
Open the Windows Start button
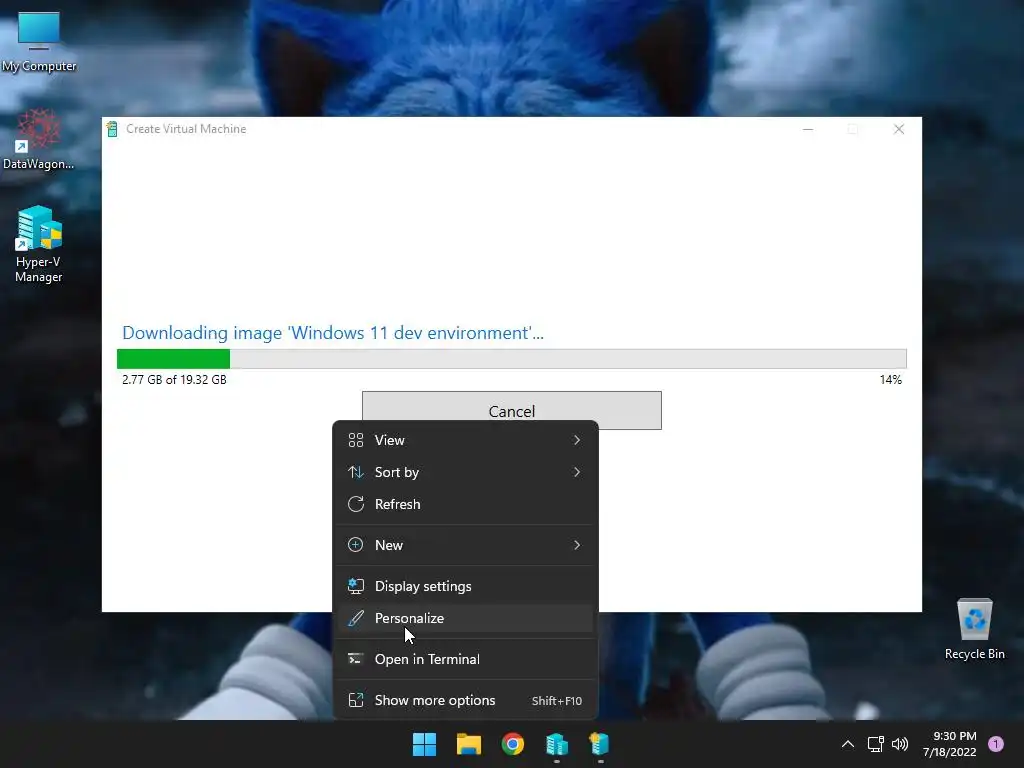pyautogui.click(x=424, y=744)
